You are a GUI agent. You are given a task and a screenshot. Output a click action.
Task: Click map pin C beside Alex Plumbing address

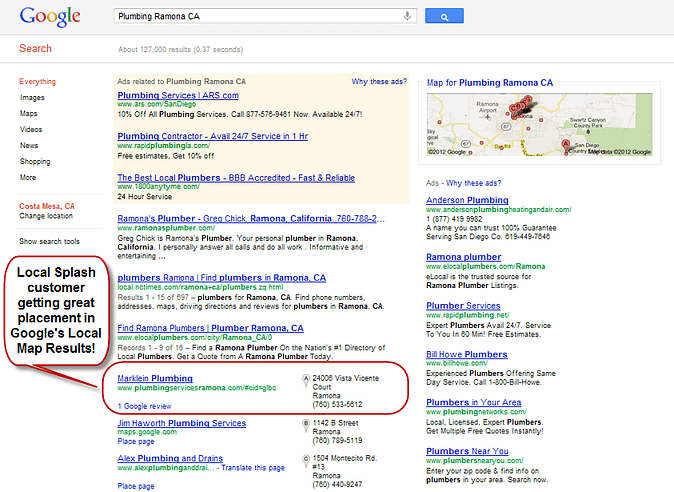click(x=306, y=460)
